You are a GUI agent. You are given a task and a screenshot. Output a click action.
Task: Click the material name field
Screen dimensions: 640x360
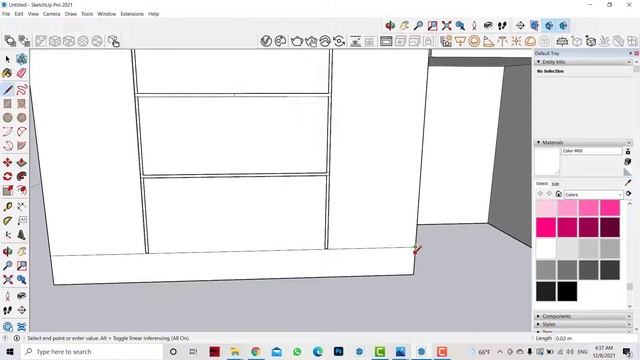click(591, 151)
